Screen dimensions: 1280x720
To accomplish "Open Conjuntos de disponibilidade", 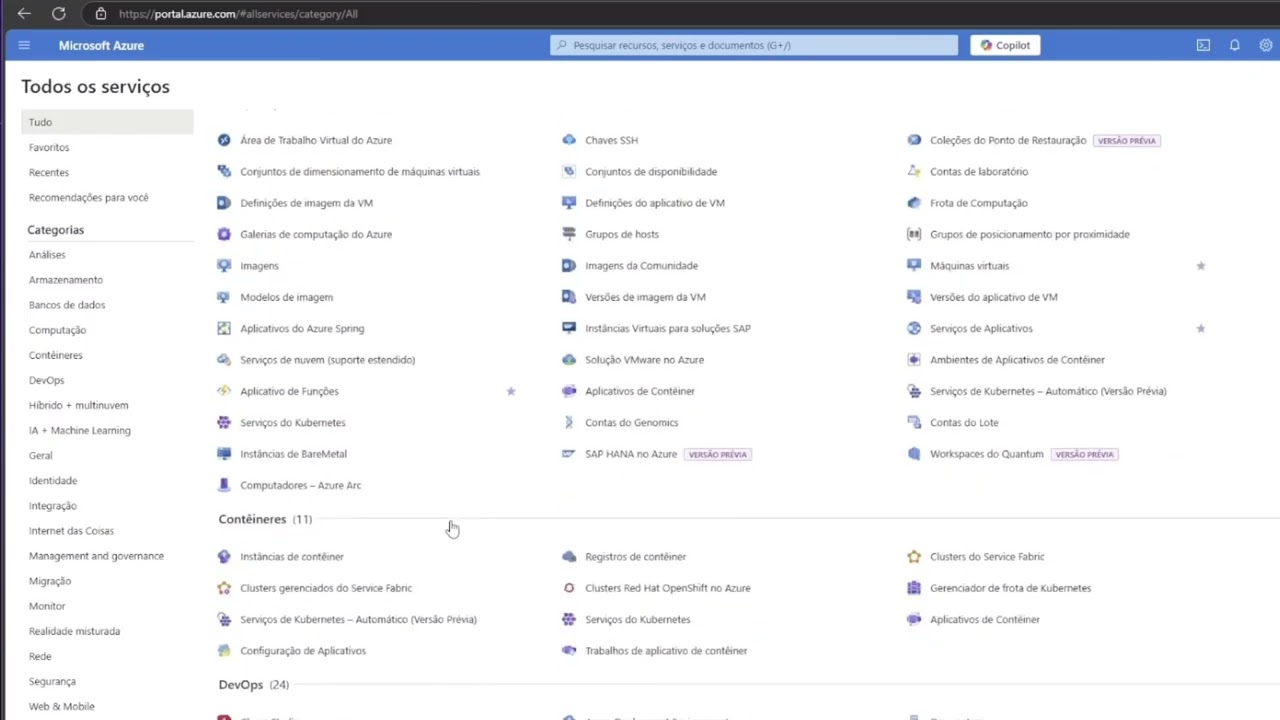I will tap(651, 171).
